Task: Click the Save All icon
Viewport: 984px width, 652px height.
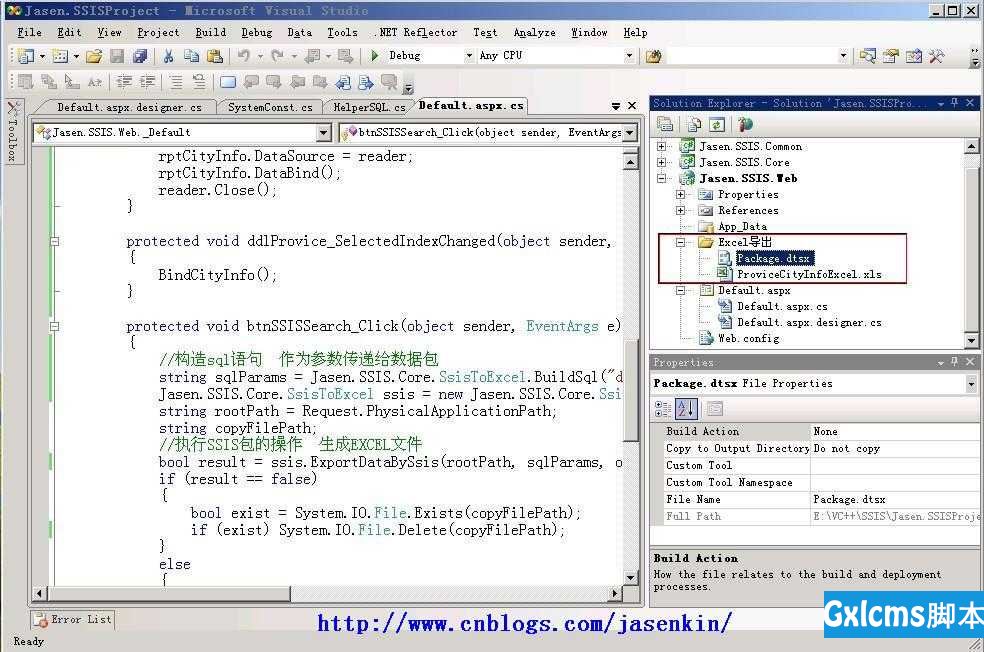Action: 139,56
